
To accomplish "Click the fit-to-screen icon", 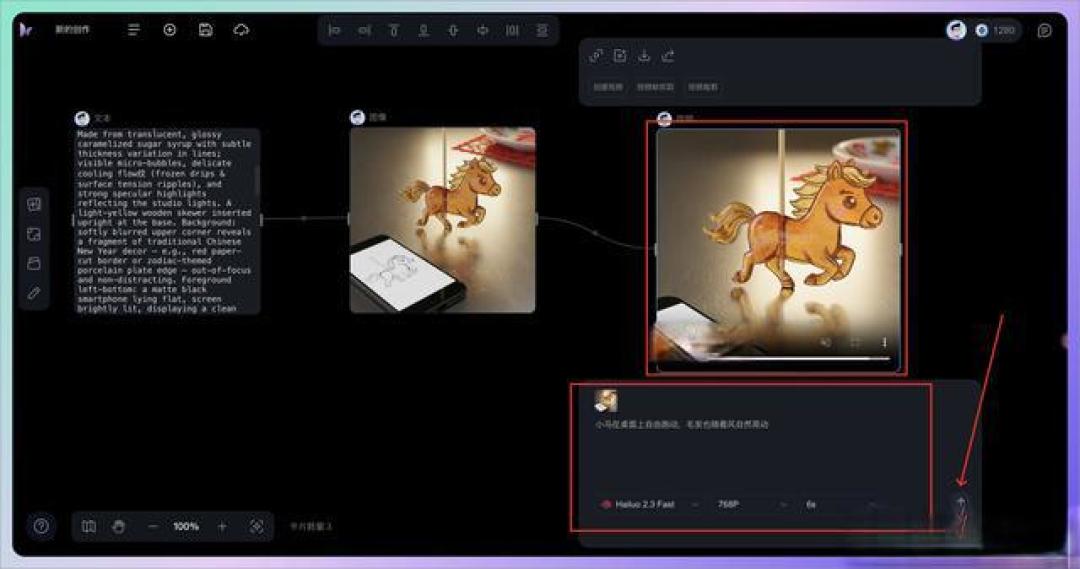I will pos(256,526).
